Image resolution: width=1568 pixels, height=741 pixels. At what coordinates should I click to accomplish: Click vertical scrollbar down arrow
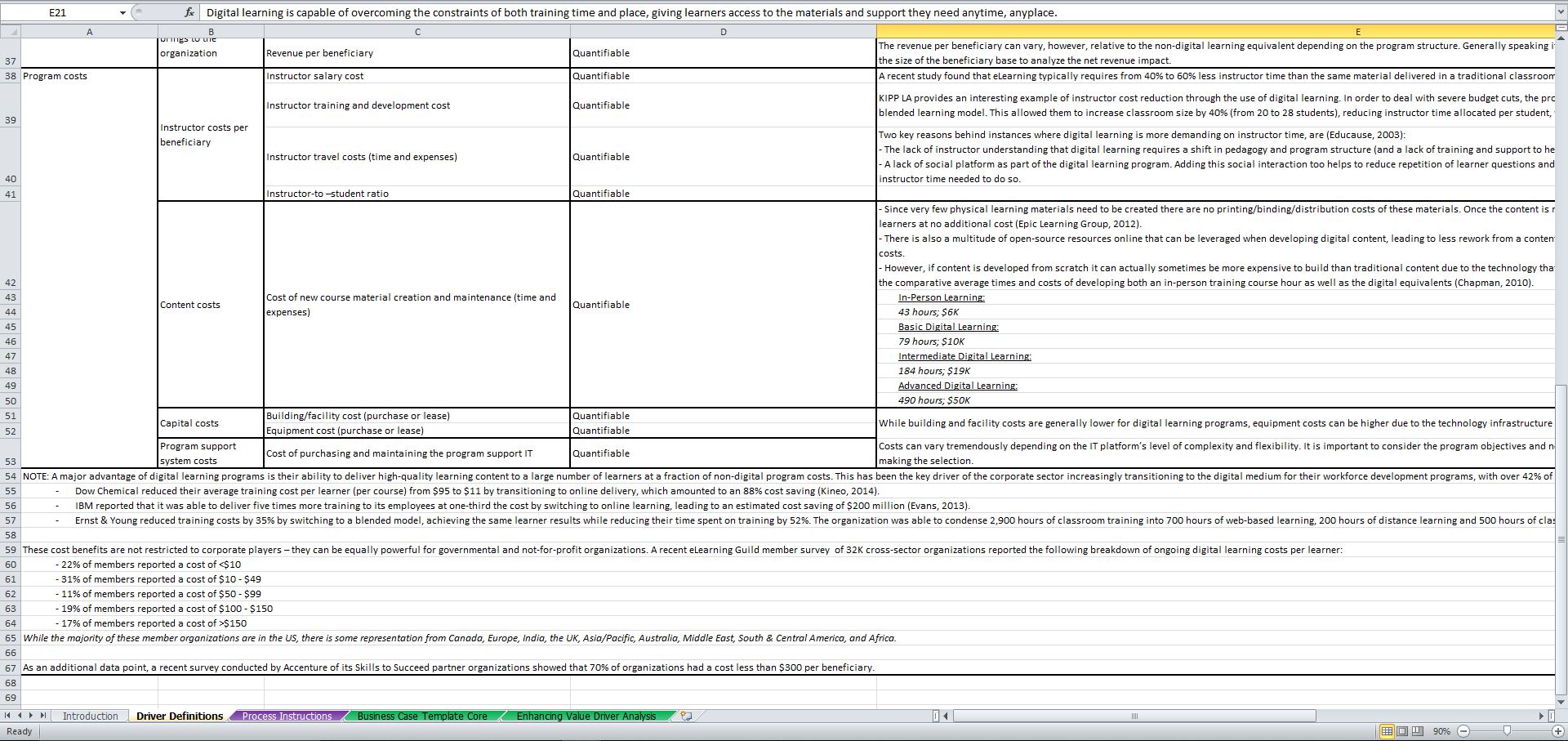click(x=1561, y=702)
